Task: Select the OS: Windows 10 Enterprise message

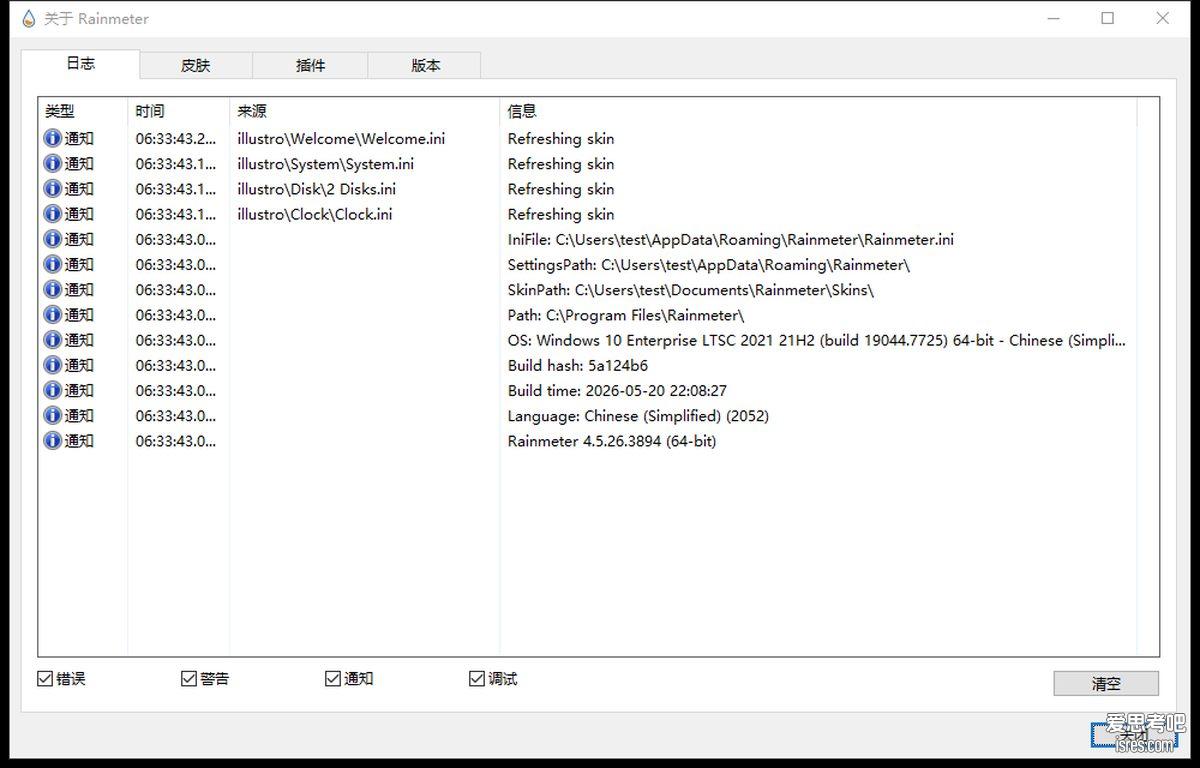Action: [x=817, y=340]
